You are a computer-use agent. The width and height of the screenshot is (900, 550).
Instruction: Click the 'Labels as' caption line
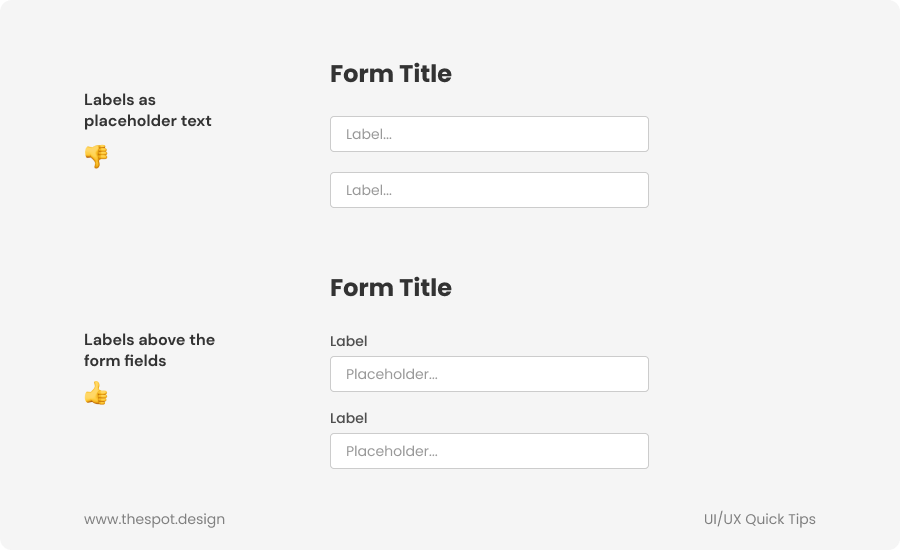120,100
